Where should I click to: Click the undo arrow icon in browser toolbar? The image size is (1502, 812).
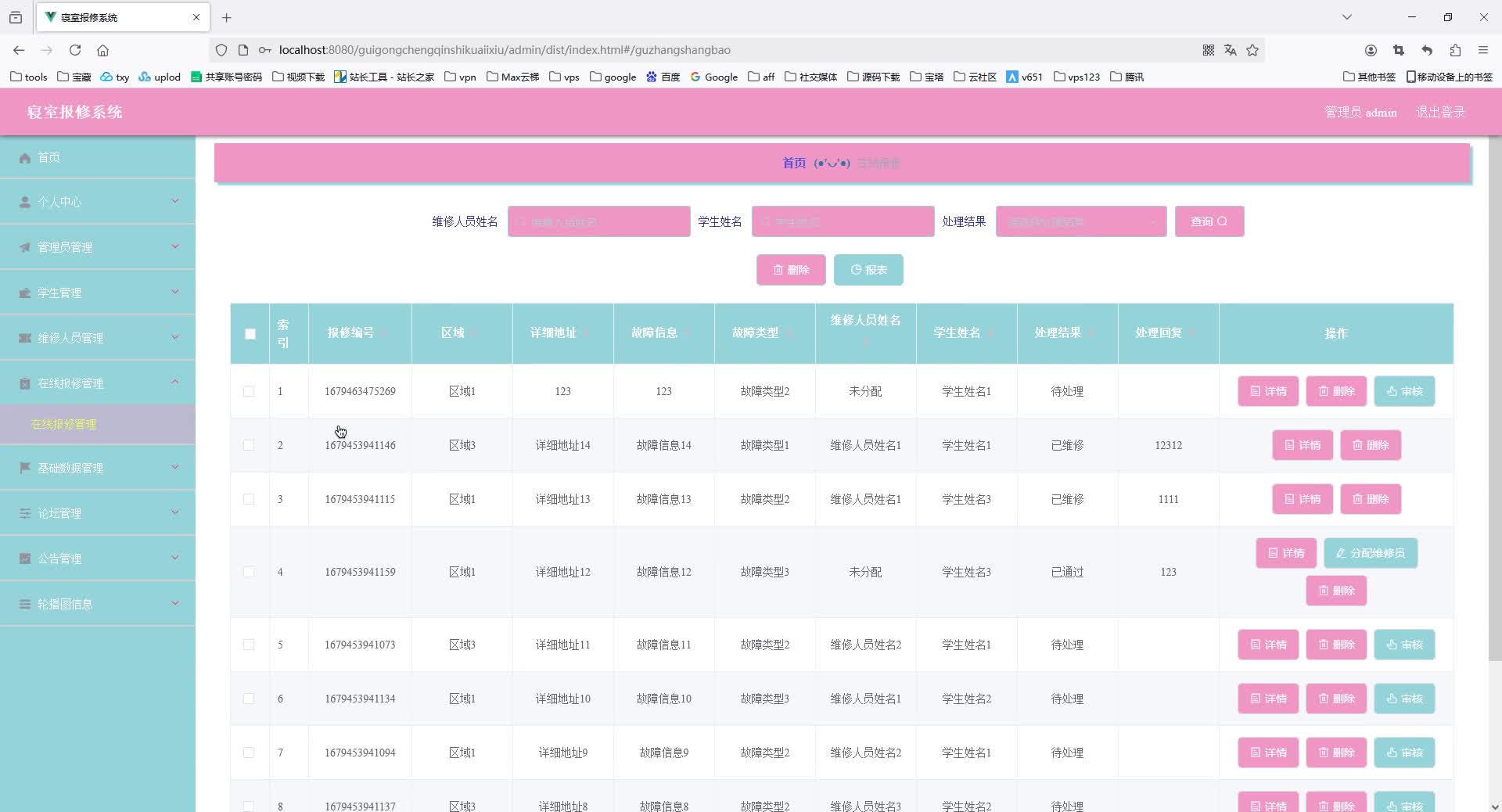(x=1427, y=50)
